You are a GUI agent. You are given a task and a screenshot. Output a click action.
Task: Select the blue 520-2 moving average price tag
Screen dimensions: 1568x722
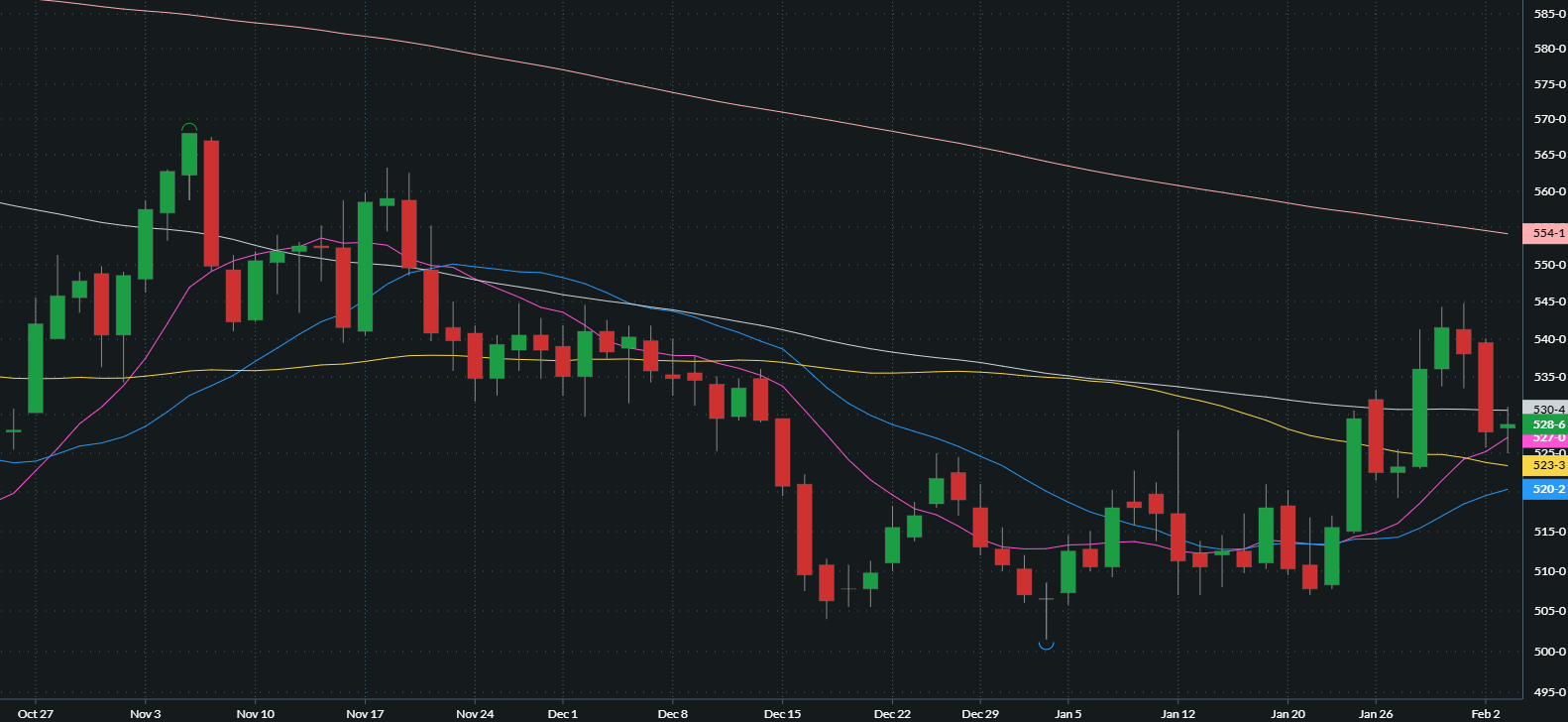click(1548, 489)
